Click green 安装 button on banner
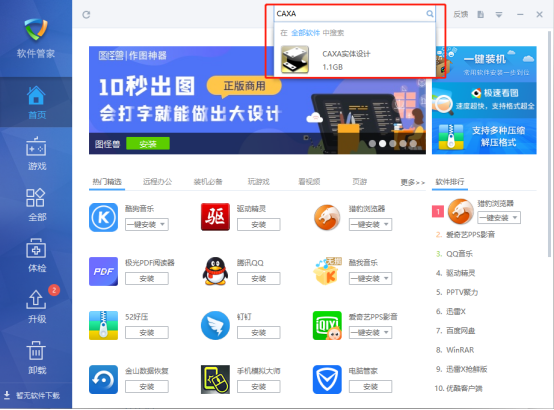Image resolution: width=554 pixels, height=410 pixels. pos(148,144)
